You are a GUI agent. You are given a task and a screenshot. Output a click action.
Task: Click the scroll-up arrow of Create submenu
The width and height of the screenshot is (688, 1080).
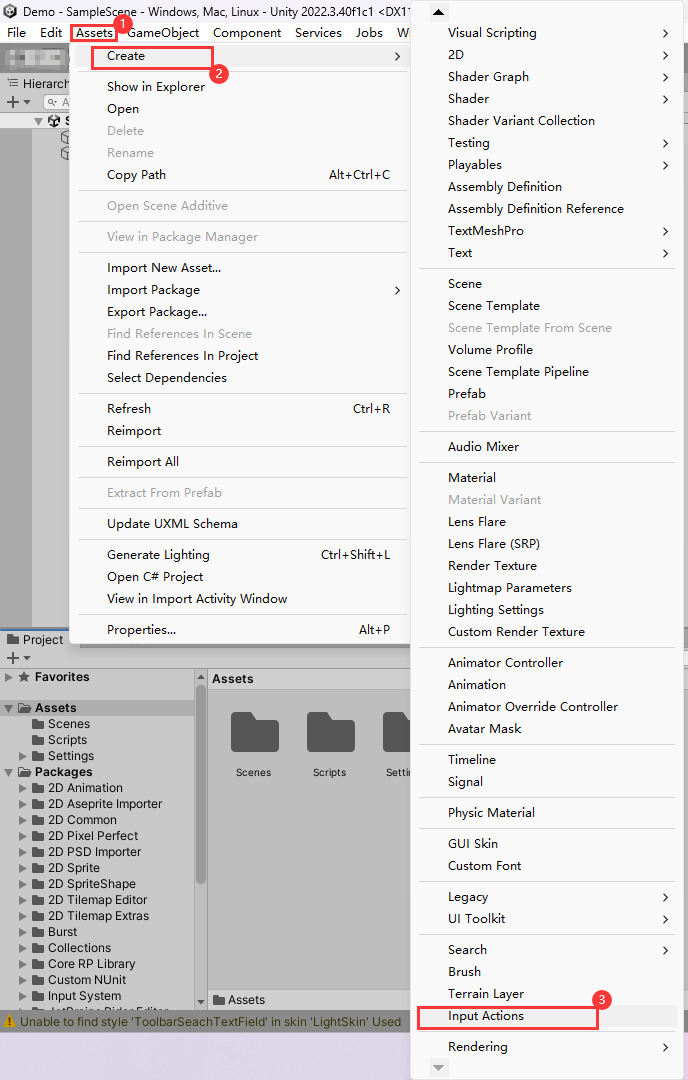pyautogui.click(x=438, y=12)
